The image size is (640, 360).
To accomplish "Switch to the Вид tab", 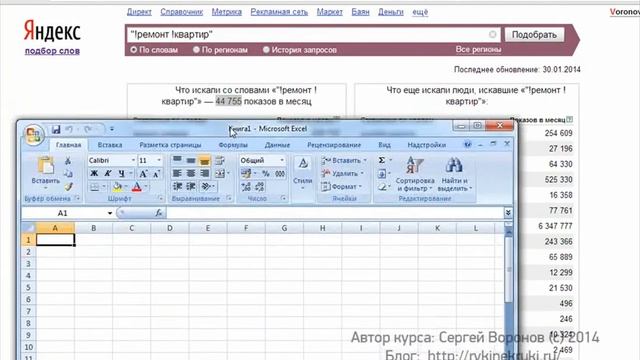I will click(384, 145).
